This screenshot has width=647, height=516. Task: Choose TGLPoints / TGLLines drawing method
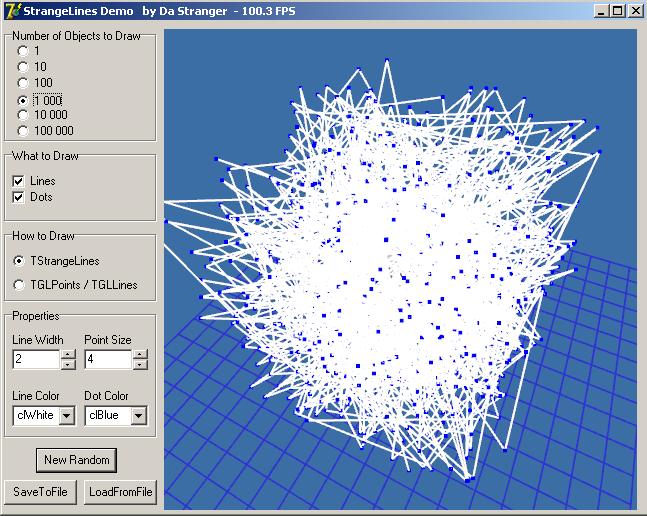(19, 285)
